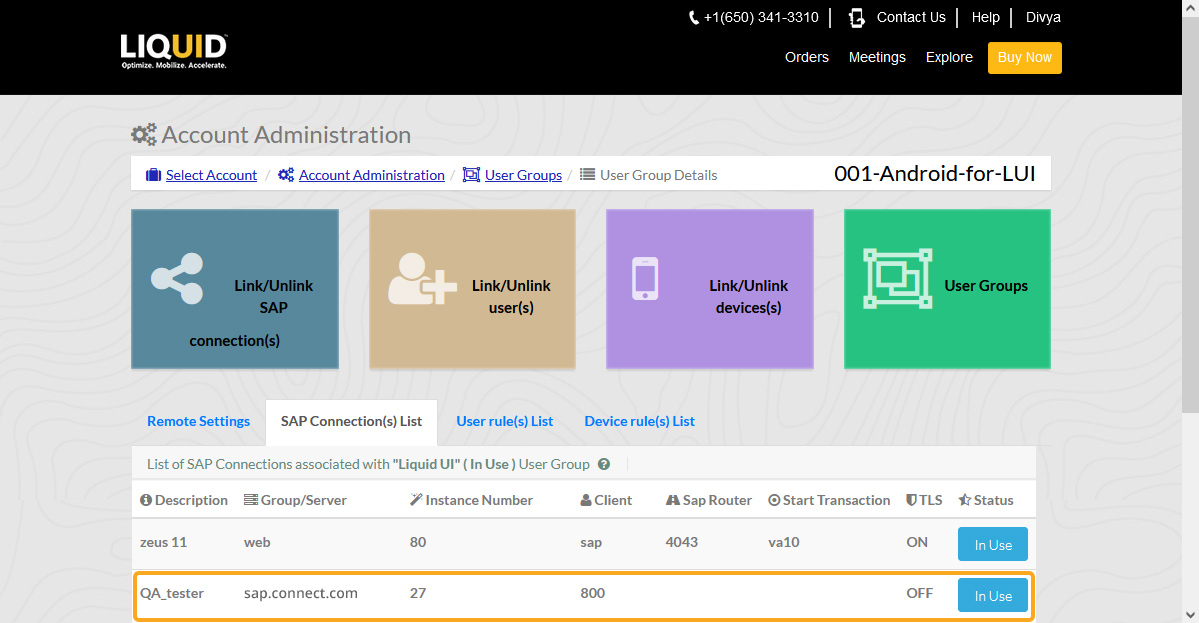Screen dimensions: 1199x623
Task: Click the OFF TLS value for QA_tester
Action: click(x=919, y=593)
